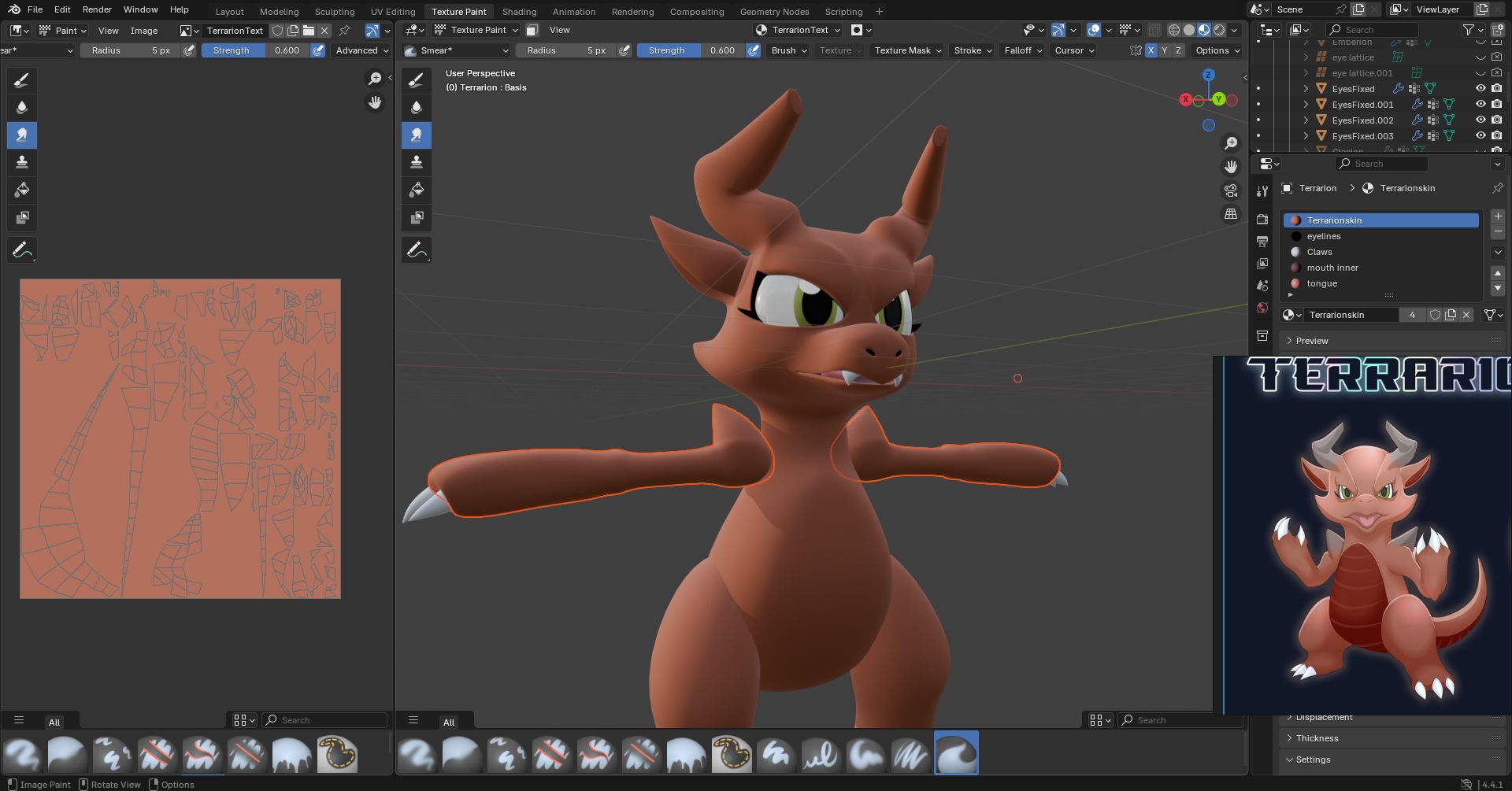Switch perspective/orthographic grid icon
The height and width of the screenshot is (791, 1512).
[x=1231, y=214]
